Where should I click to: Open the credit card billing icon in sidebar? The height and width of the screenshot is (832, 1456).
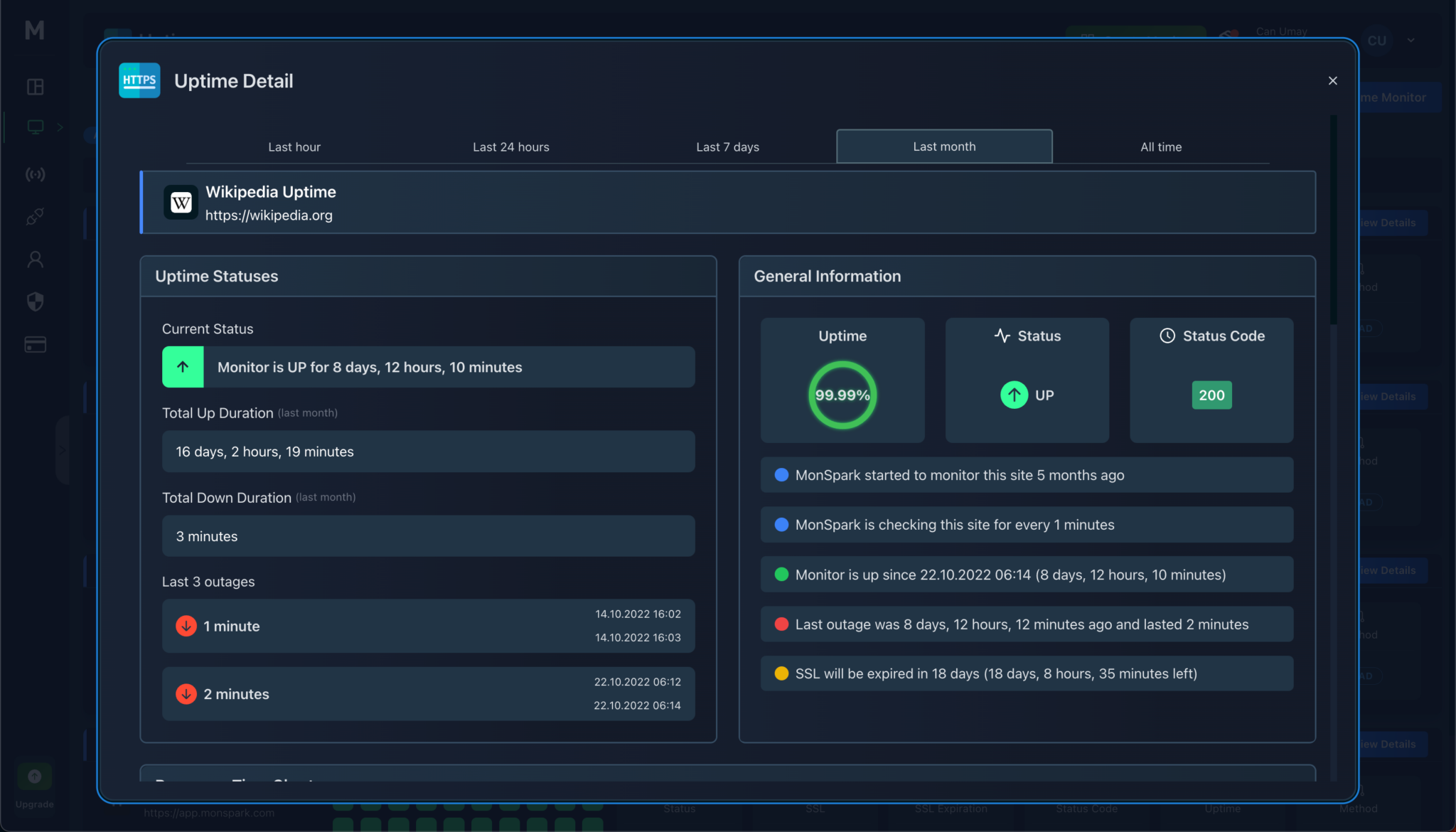coord(35,345)
